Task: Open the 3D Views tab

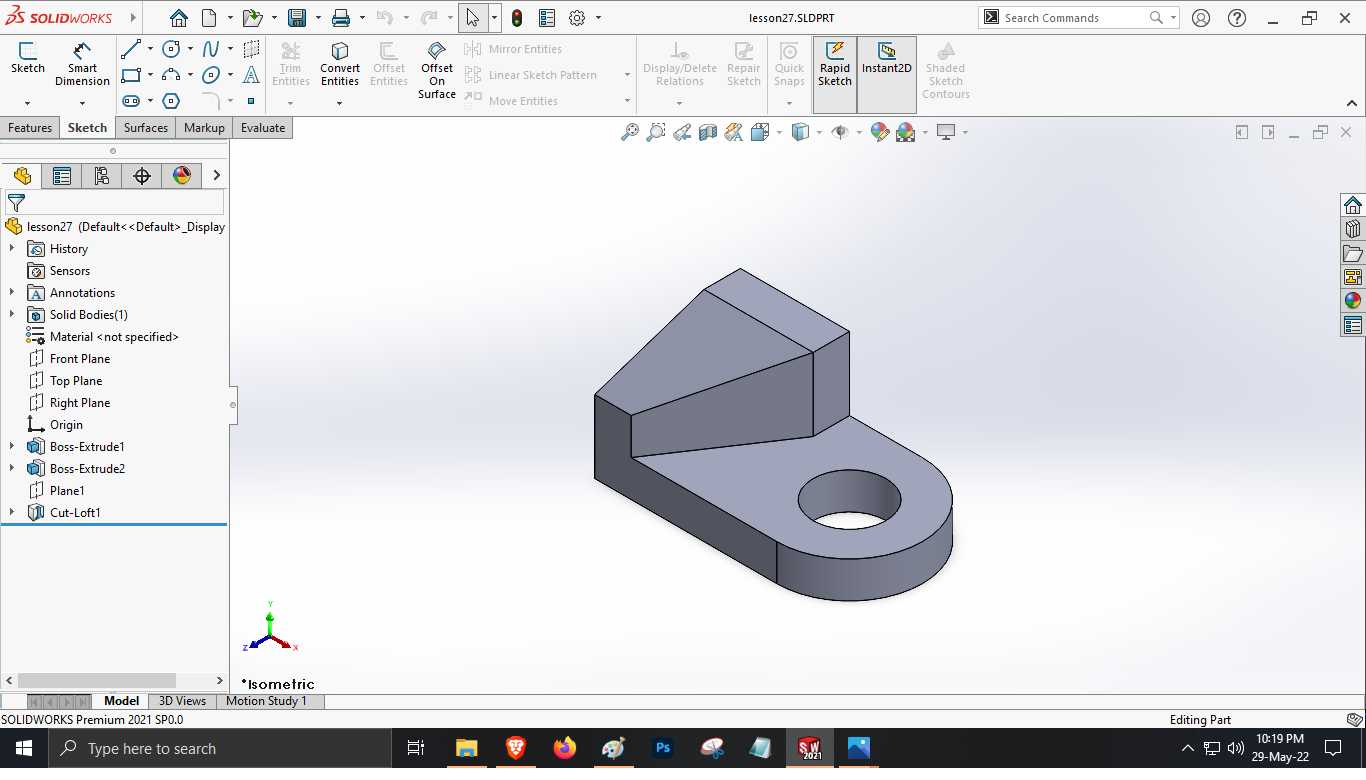Action: 182,701
